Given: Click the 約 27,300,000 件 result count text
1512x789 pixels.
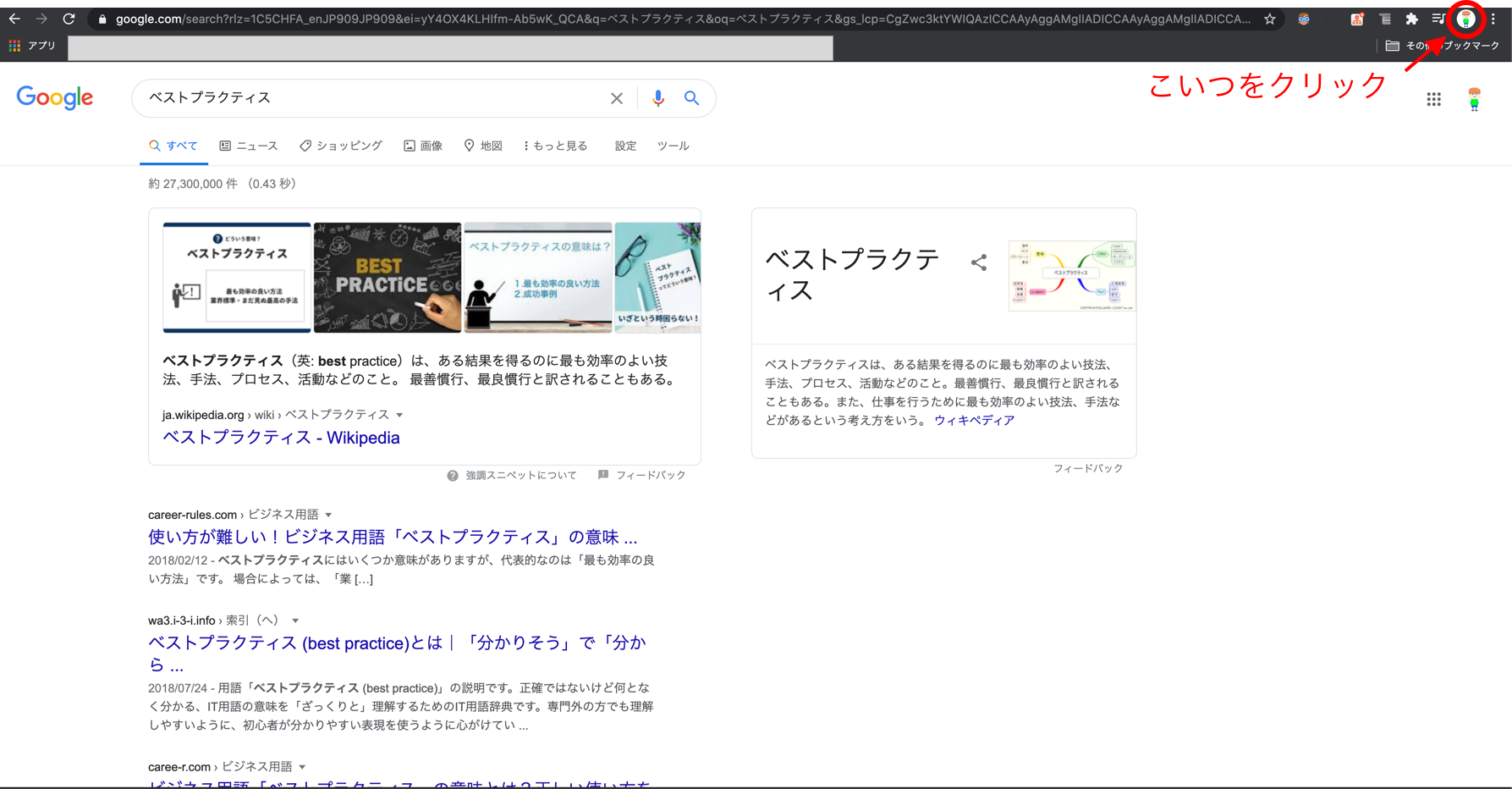Looking at the screenshot, I should 193,184.
